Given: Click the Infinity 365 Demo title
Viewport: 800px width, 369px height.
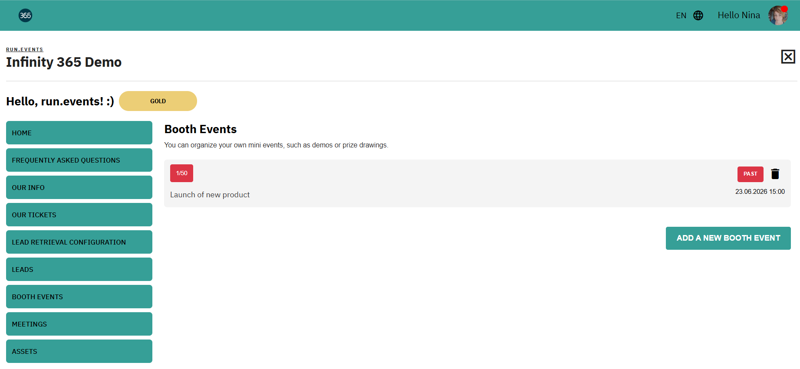Looking at the screenshot, I should (64, 62).
